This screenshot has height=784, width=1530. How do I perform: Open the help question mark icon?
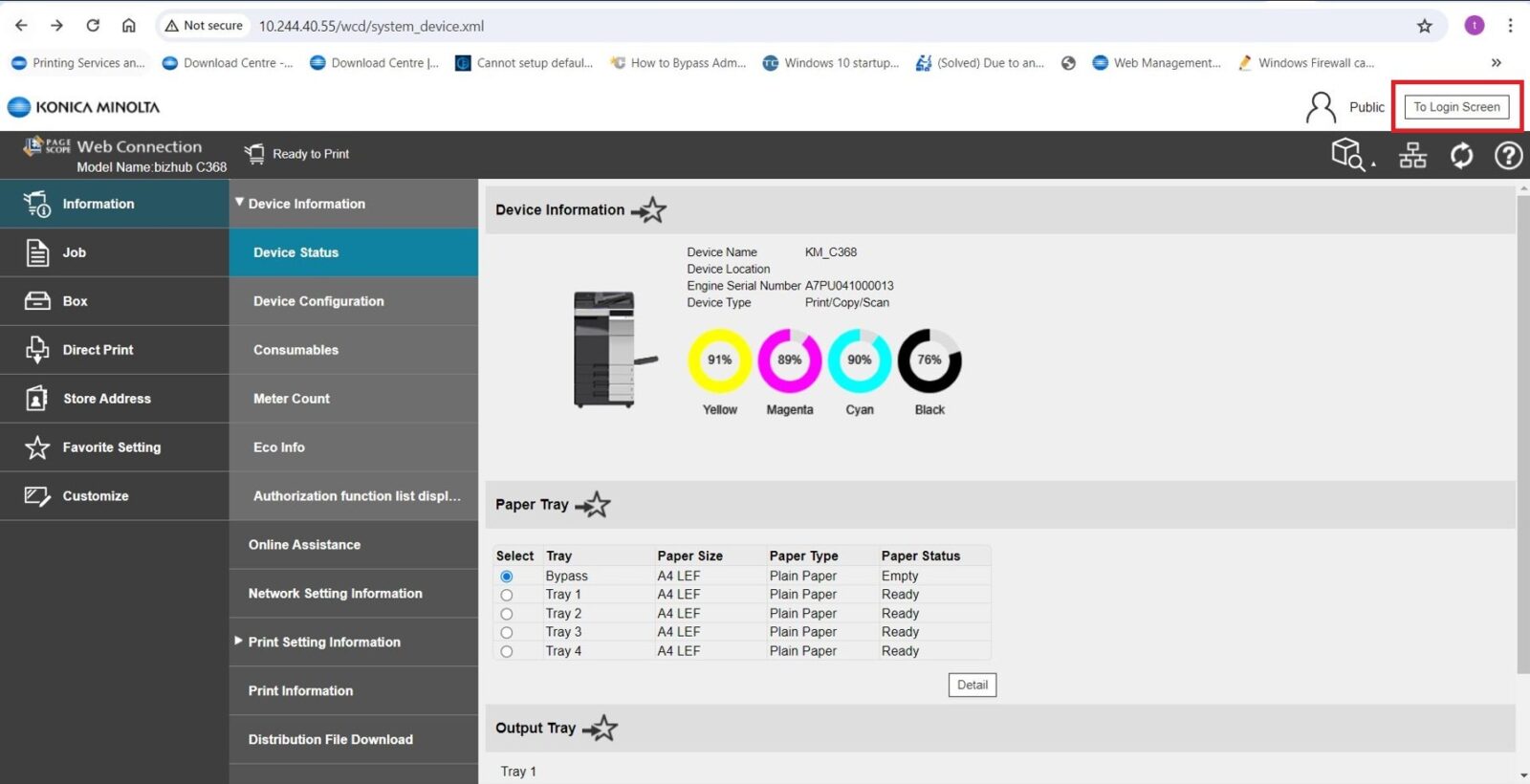pos(1508,155)
